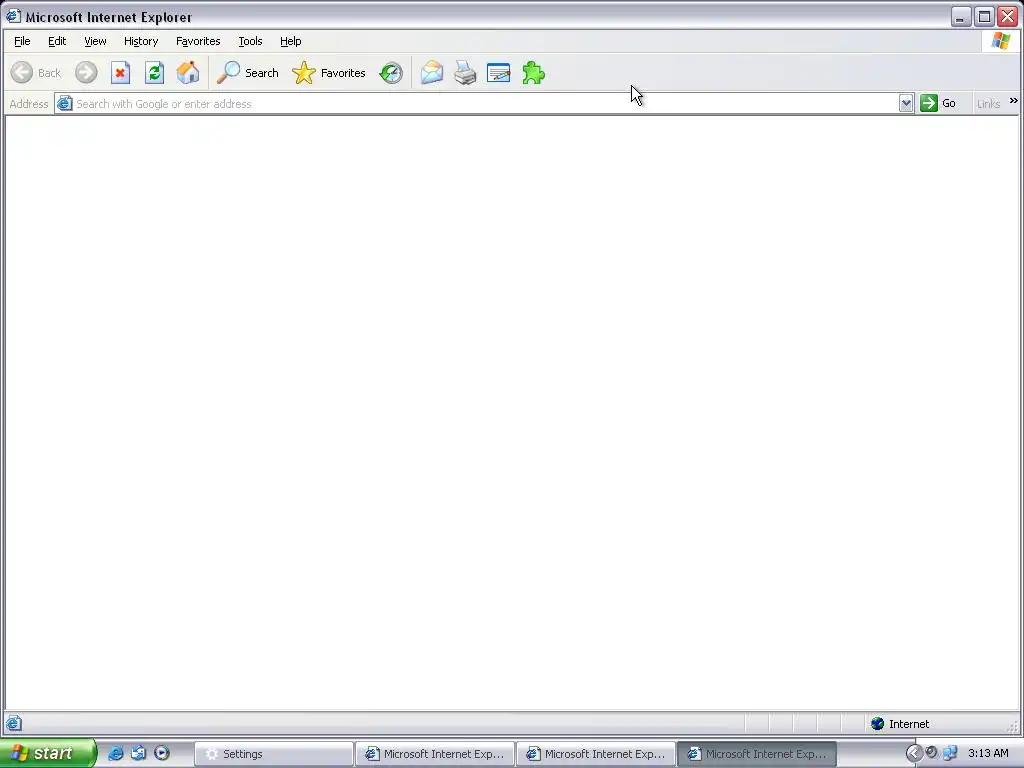Open the Tools menu
This screenshot has height=768, width=1024.
(x=250, y=41)
